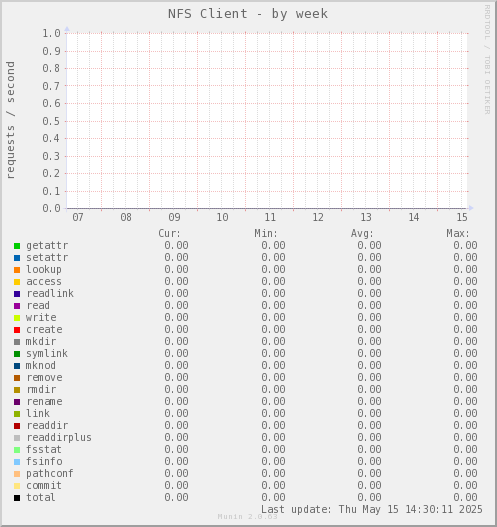The width and height of the screenshot is (497, 527).
Task: Click the 0.5 y-axis tick label
Action: (51, 121)
